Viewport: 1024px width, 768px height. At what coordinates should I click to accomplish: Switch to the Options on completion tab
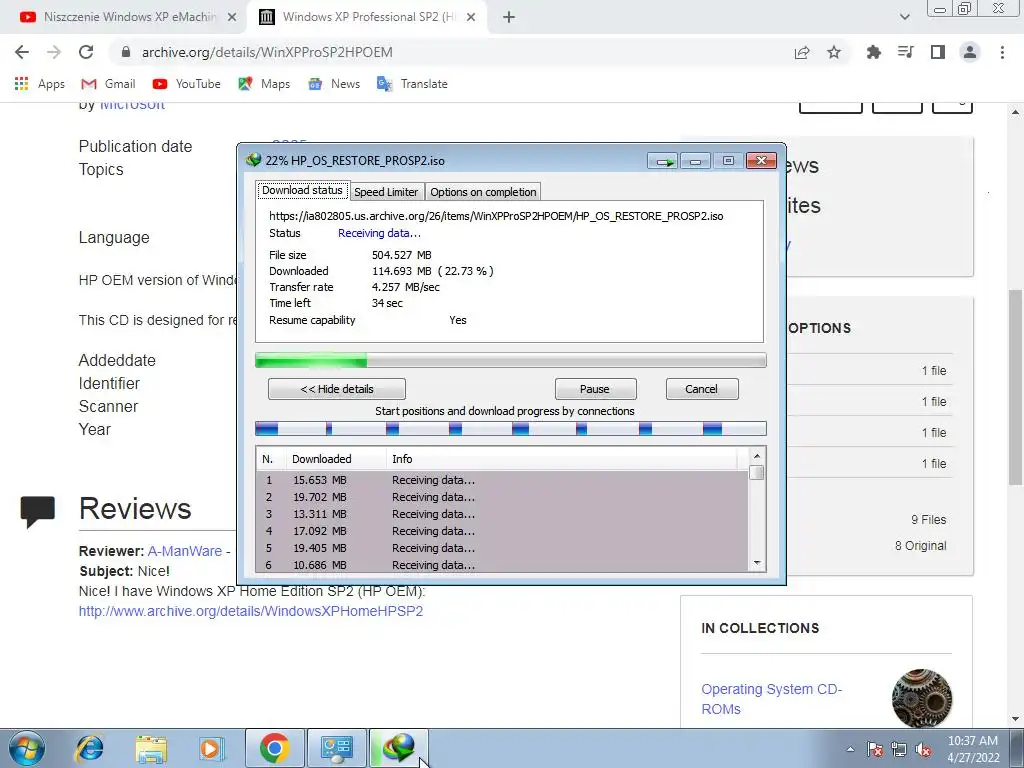point(483,192)
